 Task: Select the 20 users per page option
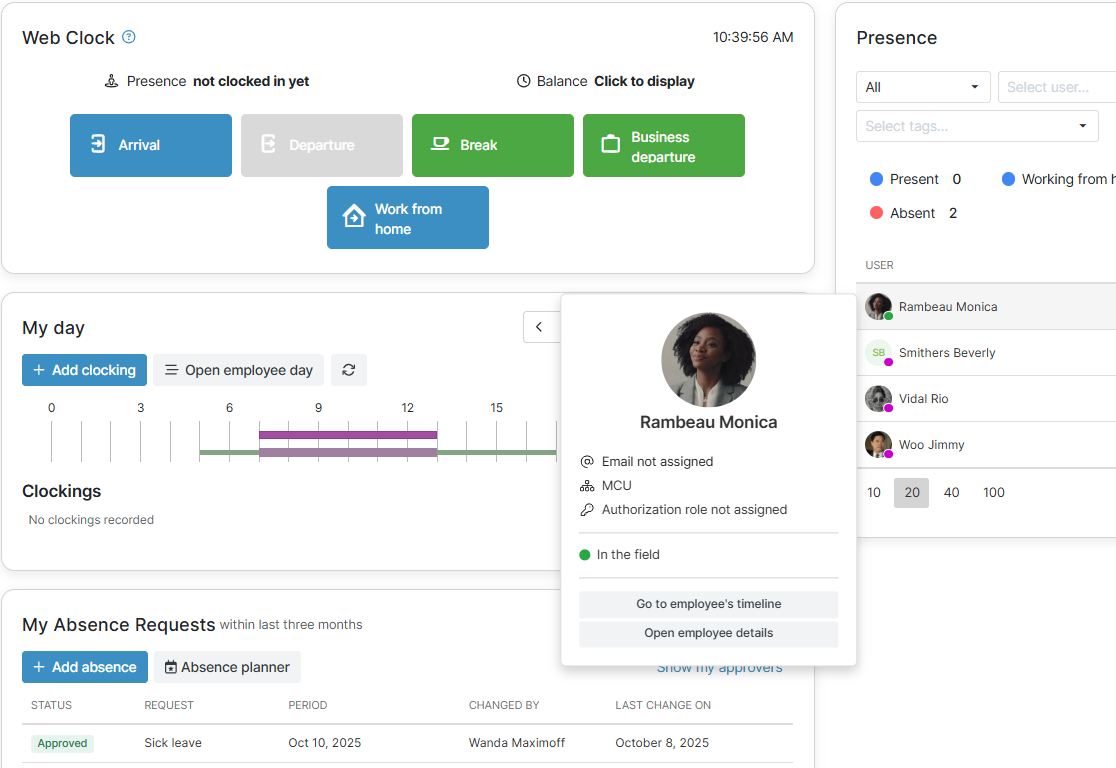(x=912, y=493)
